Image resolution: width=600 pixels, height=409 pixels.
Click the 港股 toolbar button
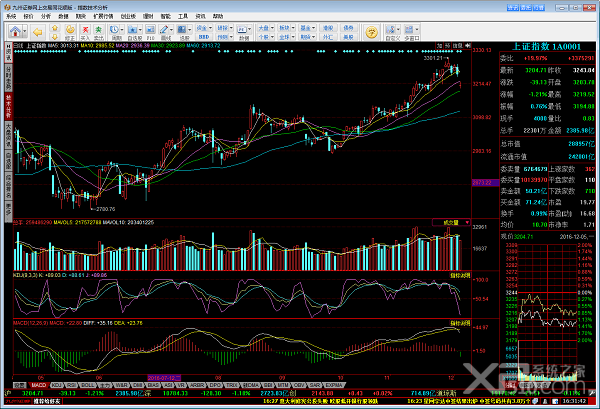pyautogui.click(x=328, y=28)
